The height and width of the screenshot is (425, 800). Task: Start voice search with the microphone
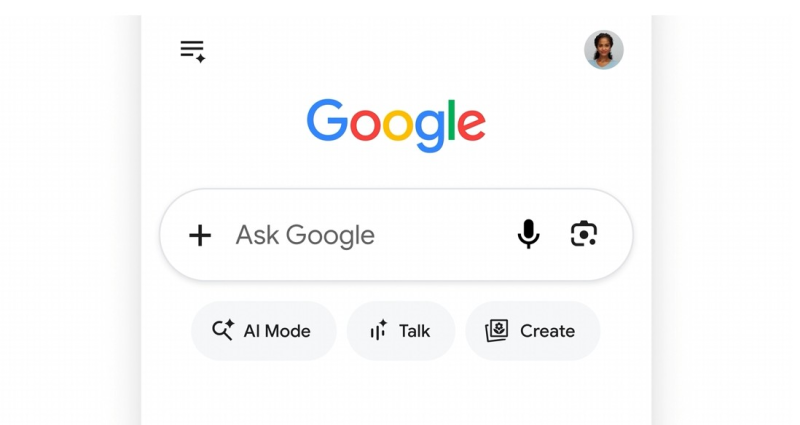coord(529,234)
